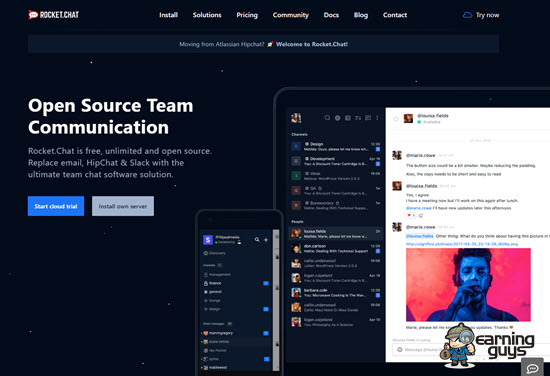Click the Start cloud trial button
Viewport: 550px width, 376px height.
coord(56,206)
